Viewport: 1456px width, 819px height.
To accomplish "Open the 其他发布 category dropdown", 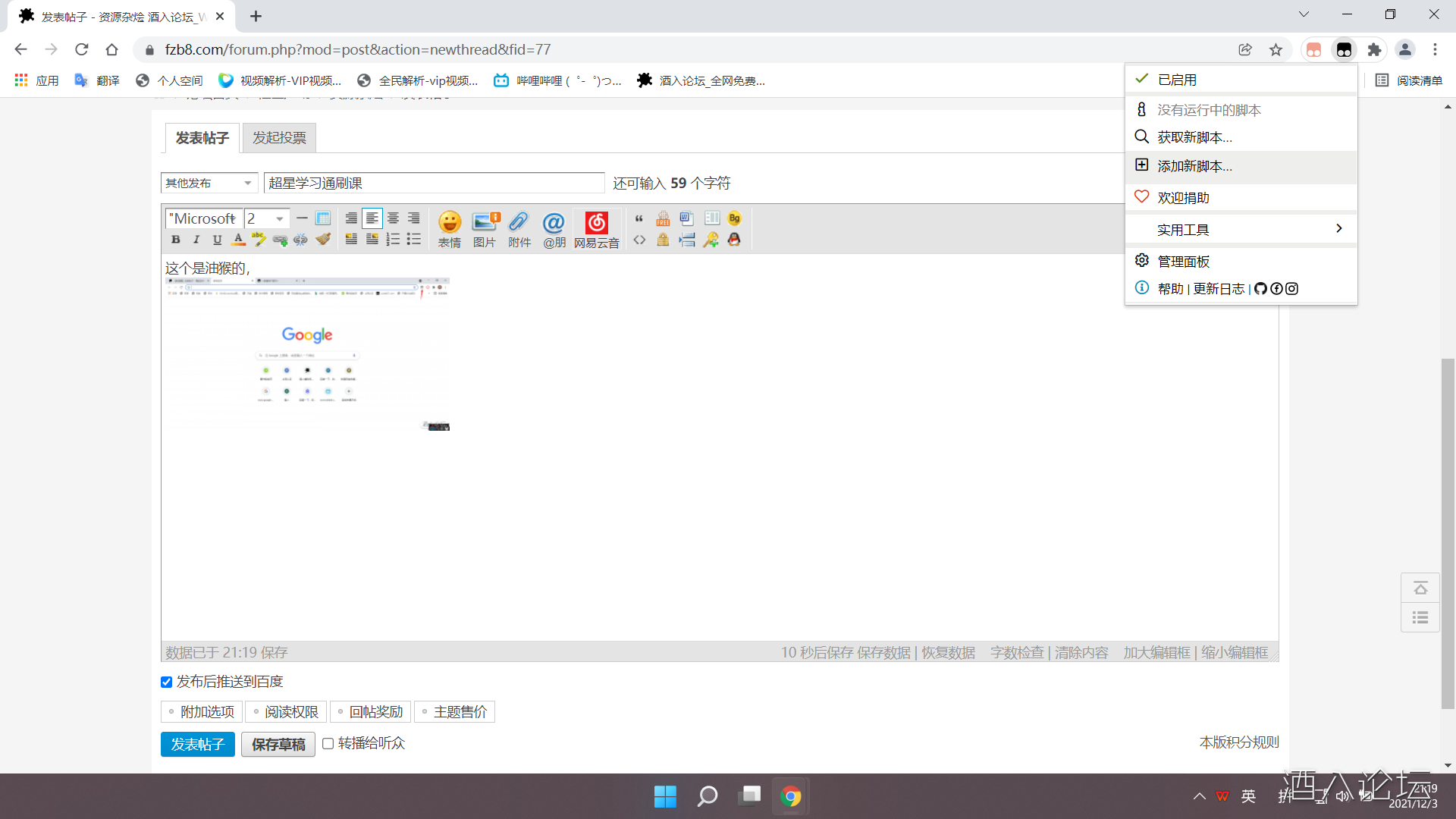I will point(209,184).
